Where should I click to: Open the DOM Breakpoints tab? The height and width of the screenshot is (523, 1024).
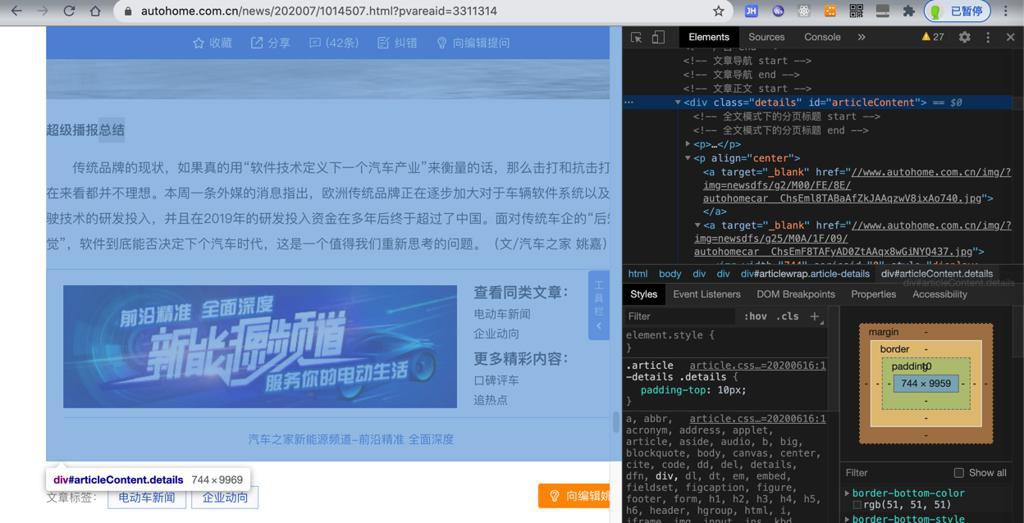[x=795, y=294]
